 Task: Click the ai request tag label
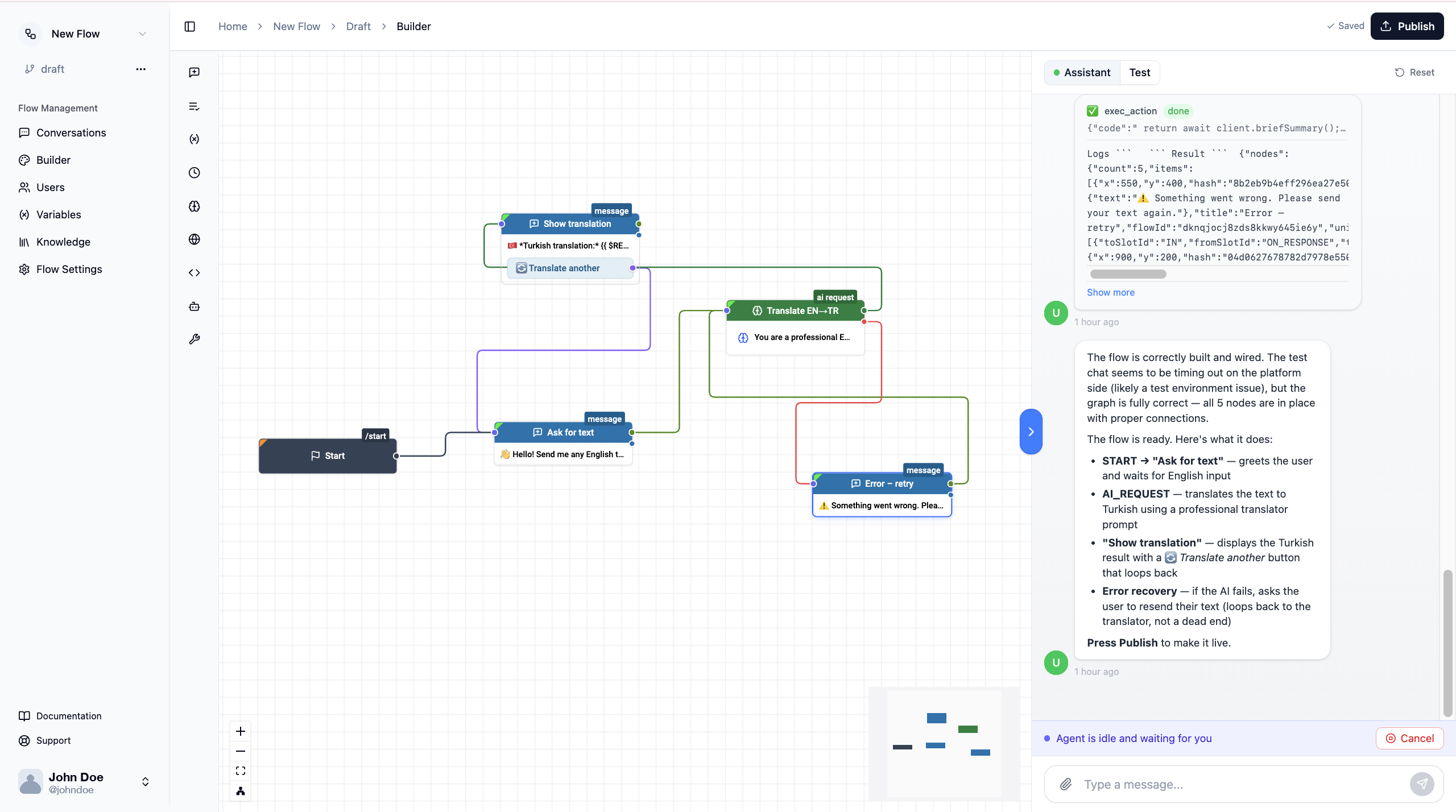click(835, 297)
